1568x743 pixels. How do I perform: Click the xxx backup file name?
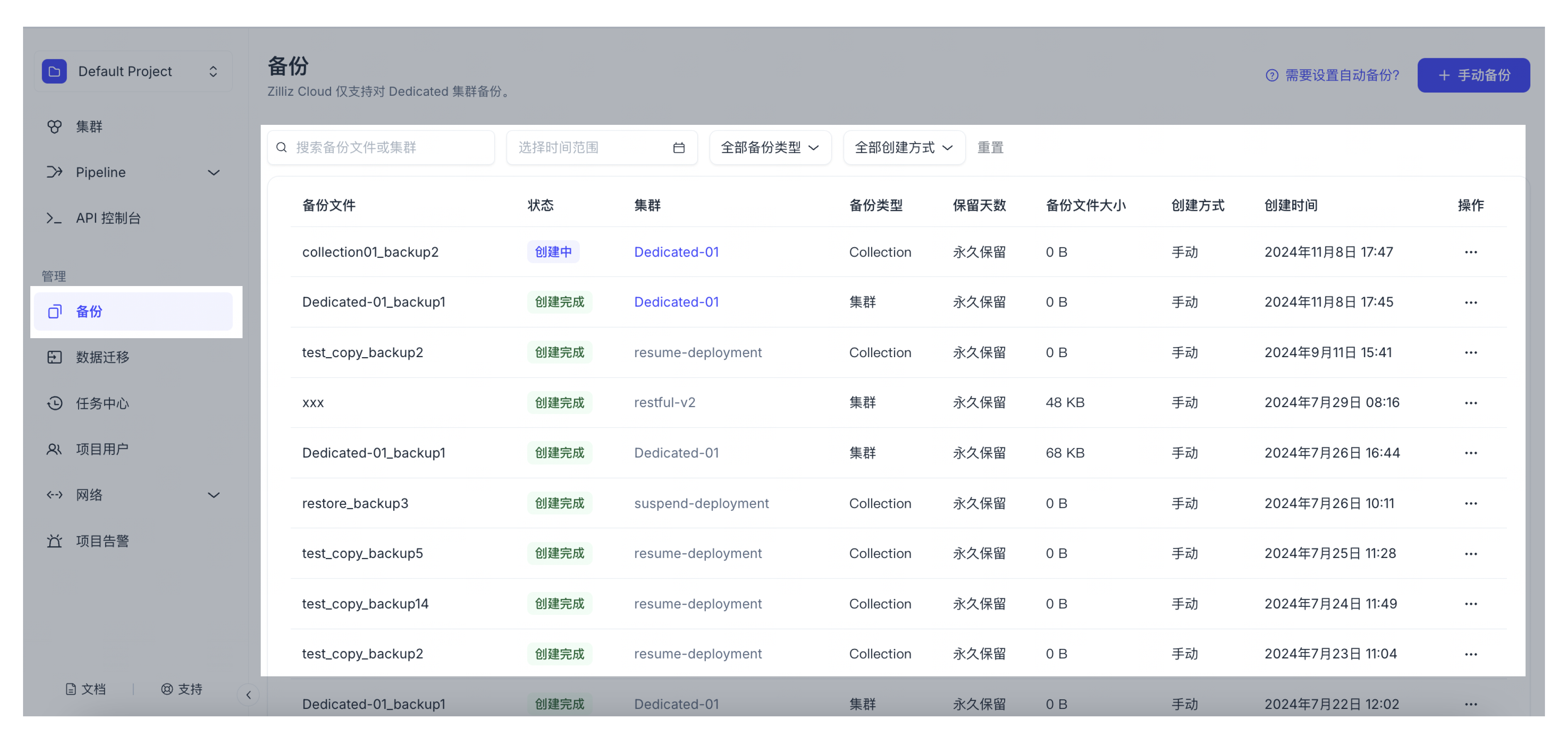(x=313, y=403)
